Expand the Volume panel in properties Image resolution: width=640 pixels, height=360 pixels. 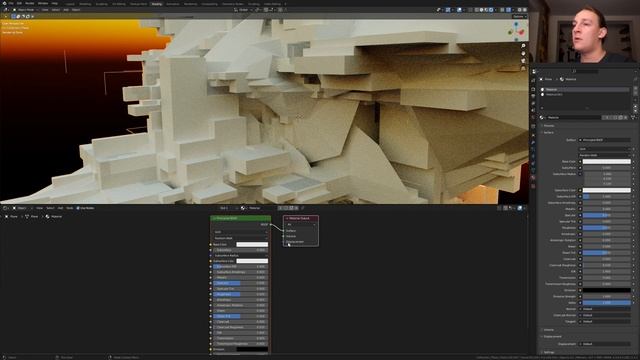549,330
